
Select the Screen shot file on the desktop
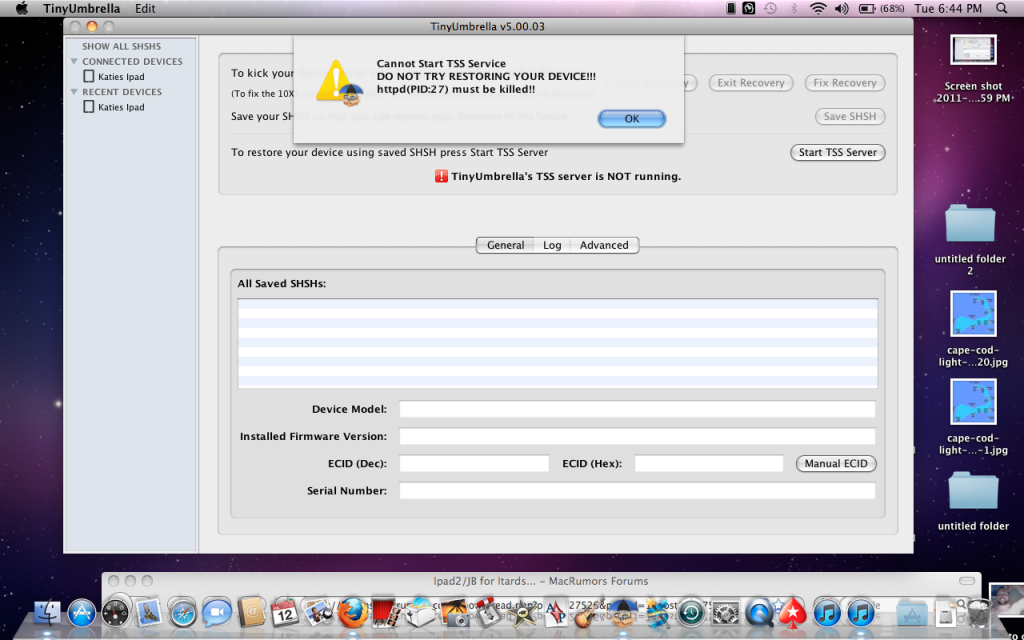tap(973, 69)
